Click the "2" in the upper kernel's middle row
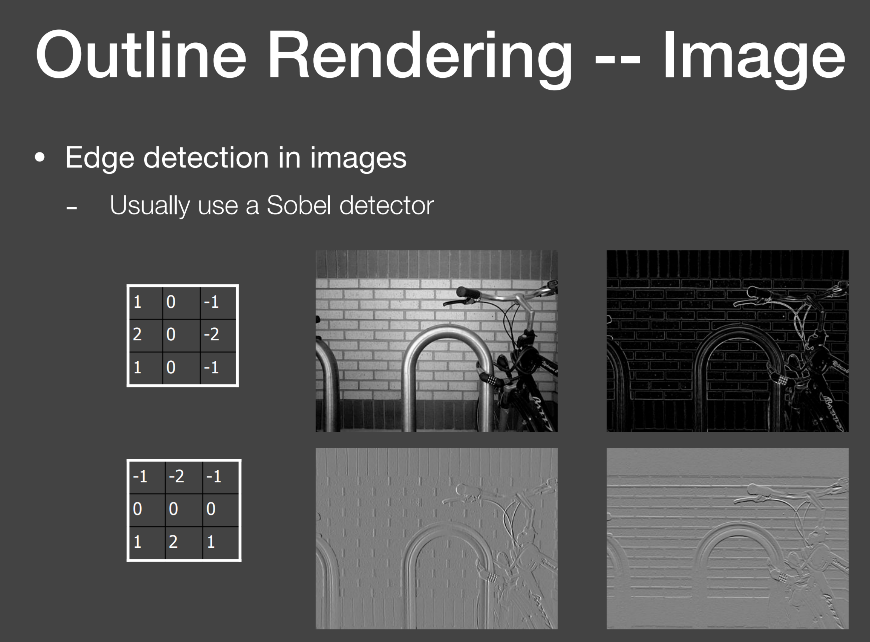Viewport: 870px width, 642px height. 138,335
